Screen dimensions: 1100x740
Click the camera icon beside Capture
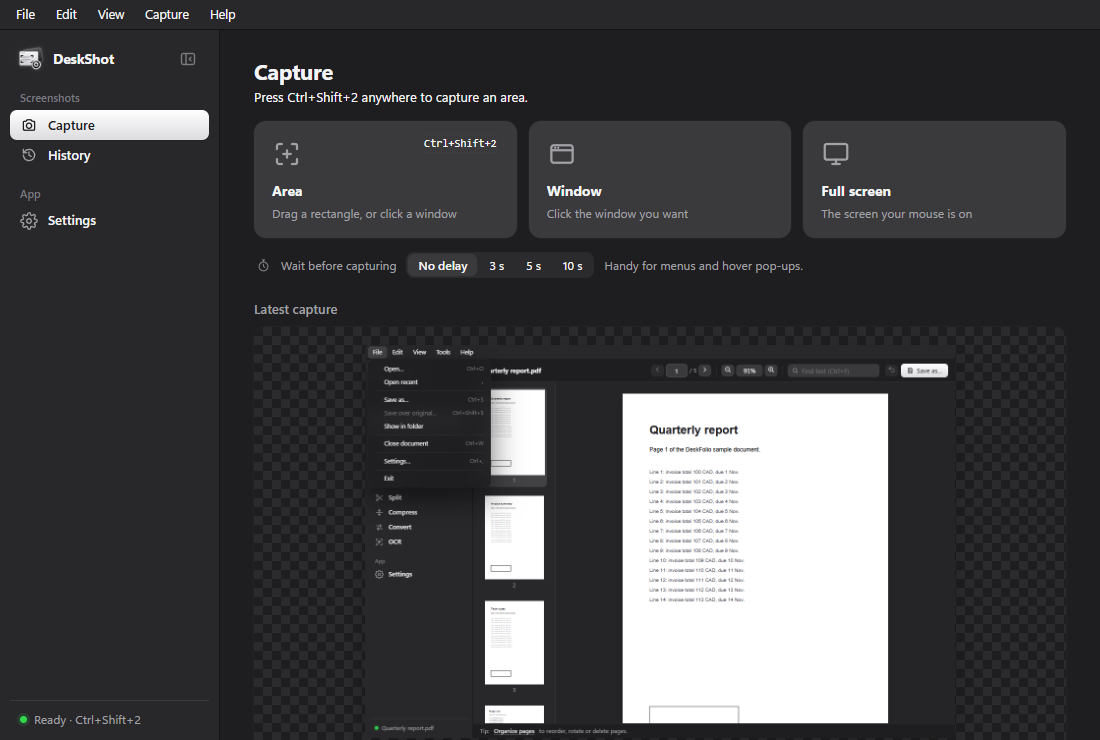(x=29, y=125)
